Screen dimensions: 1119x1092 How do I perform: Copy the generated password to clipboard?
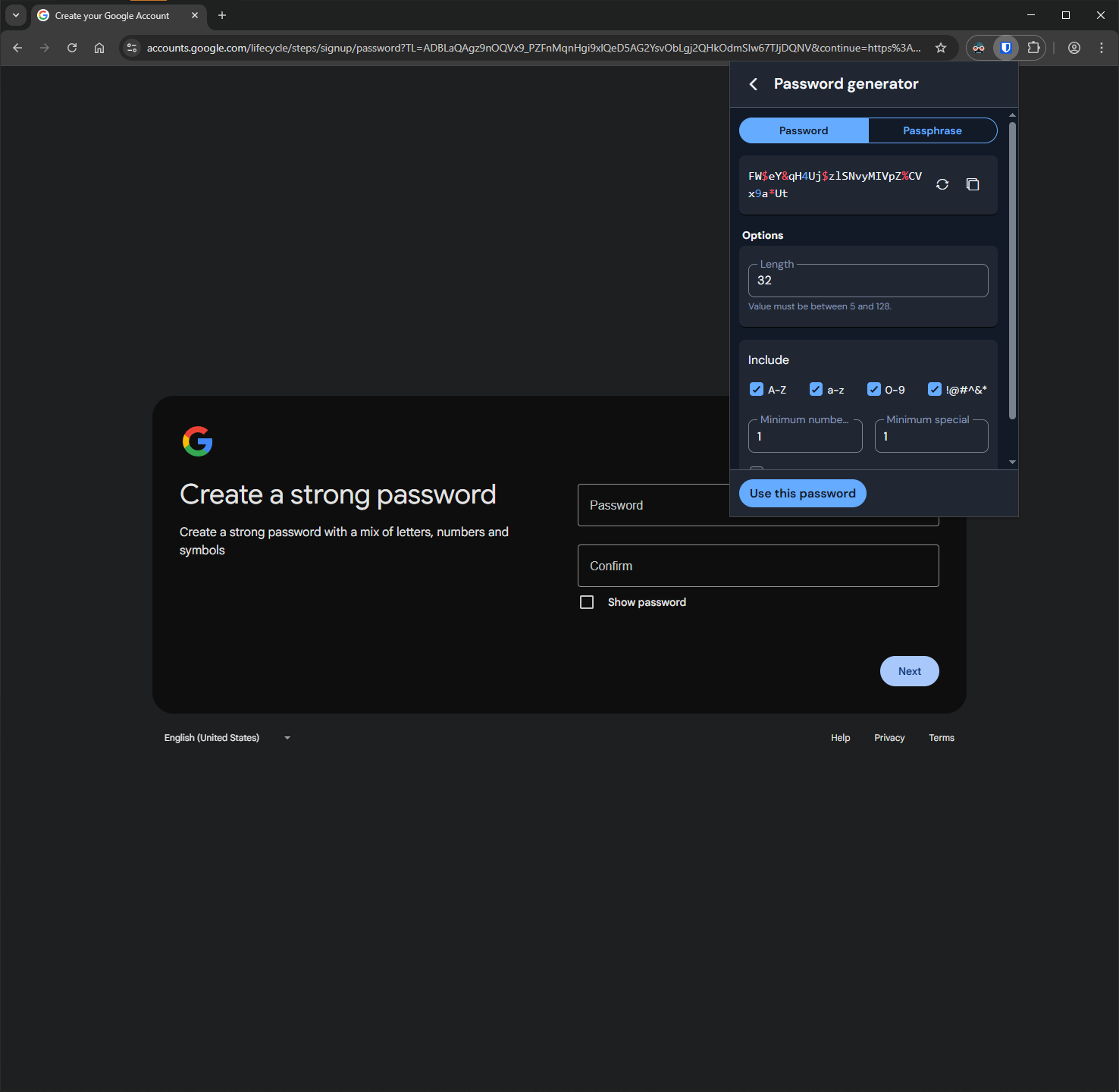pos(973,184)
